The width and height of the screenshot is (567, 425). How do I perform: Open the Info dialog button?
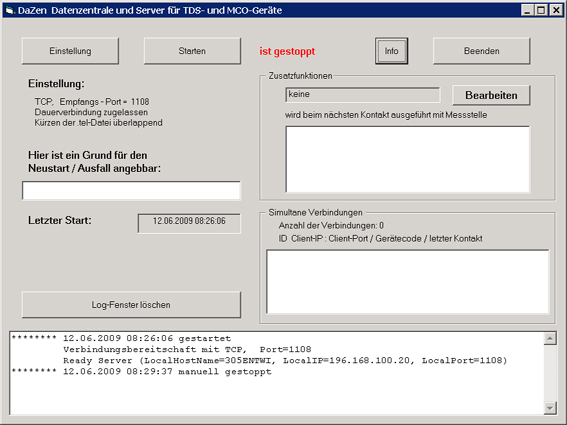click(391, 51)
